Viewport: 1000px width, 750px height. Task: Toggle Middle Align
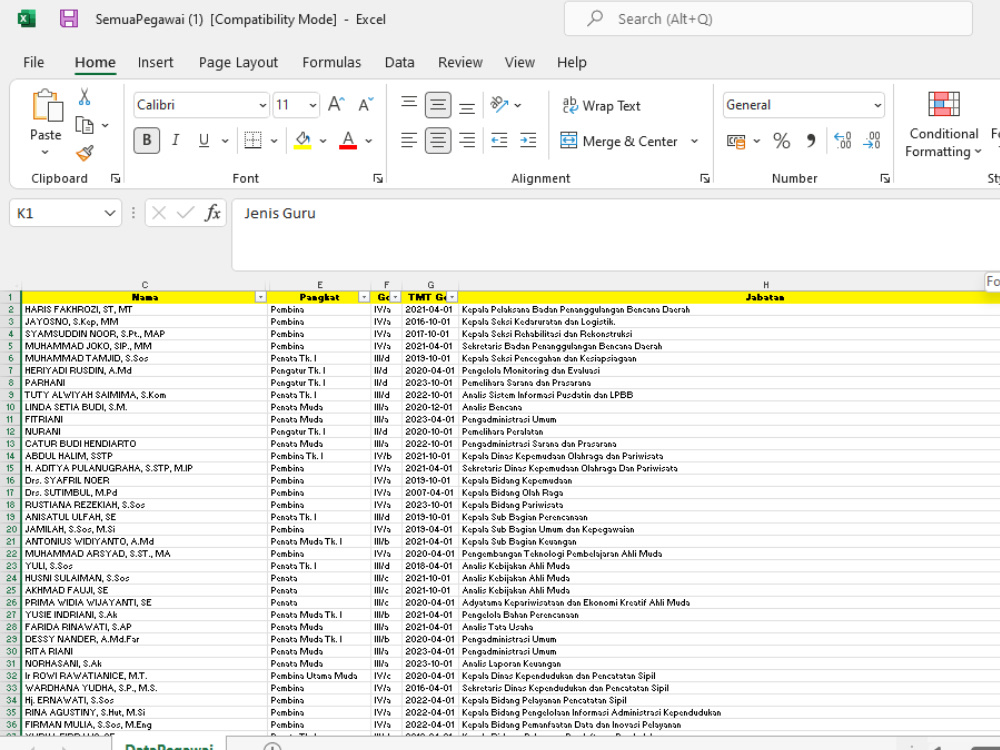click(438, 105)
